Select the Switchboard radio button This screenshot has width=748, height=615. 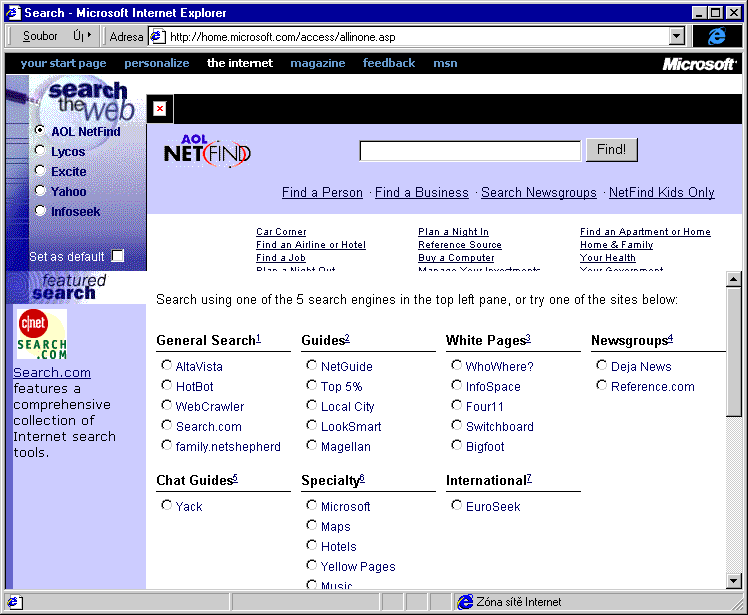[457, 425]
